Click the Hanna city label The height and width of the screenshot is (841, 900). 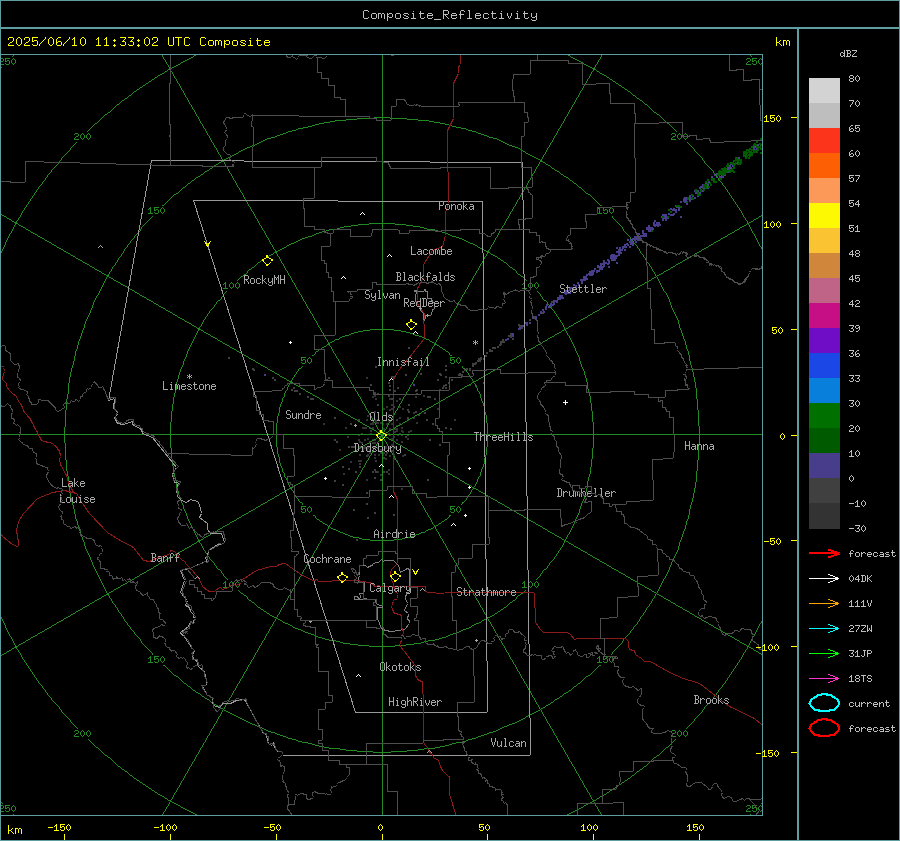pyautogui.click(x=699, y=446)
